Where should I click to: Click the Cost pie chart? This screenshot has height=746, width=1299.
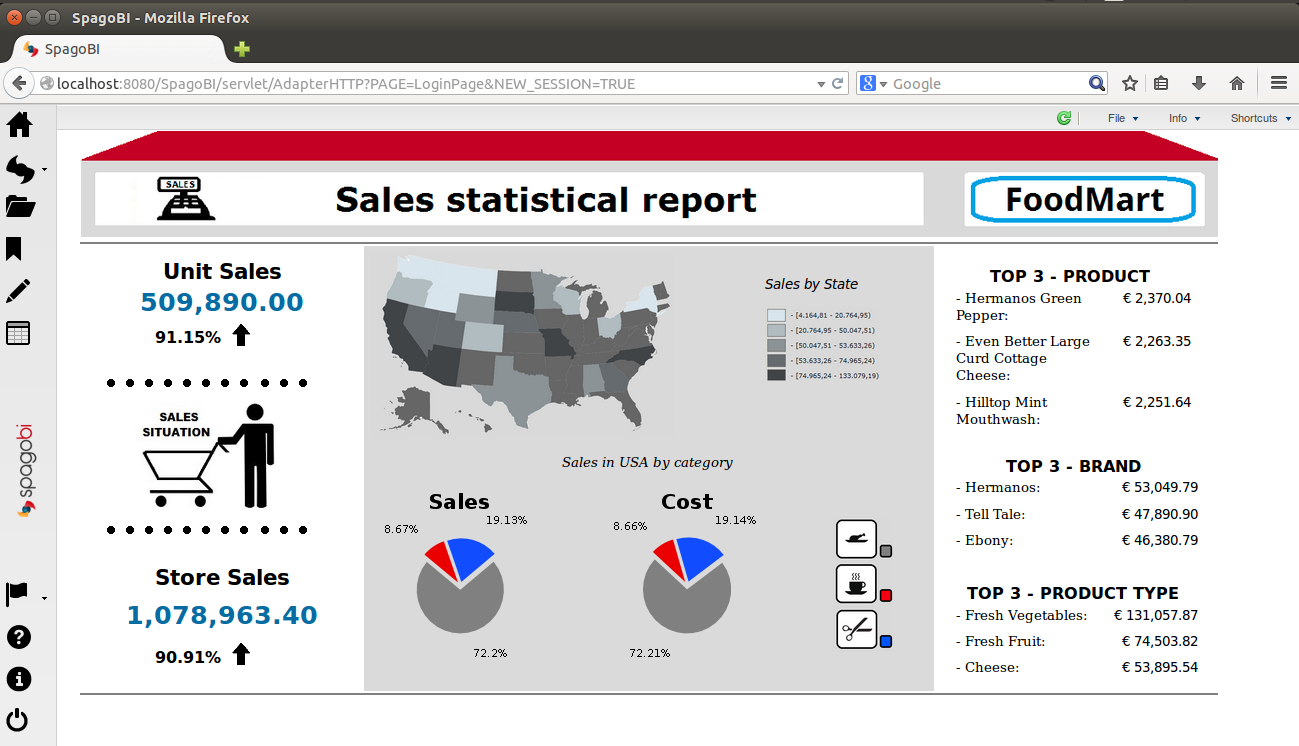click(687, 586)
